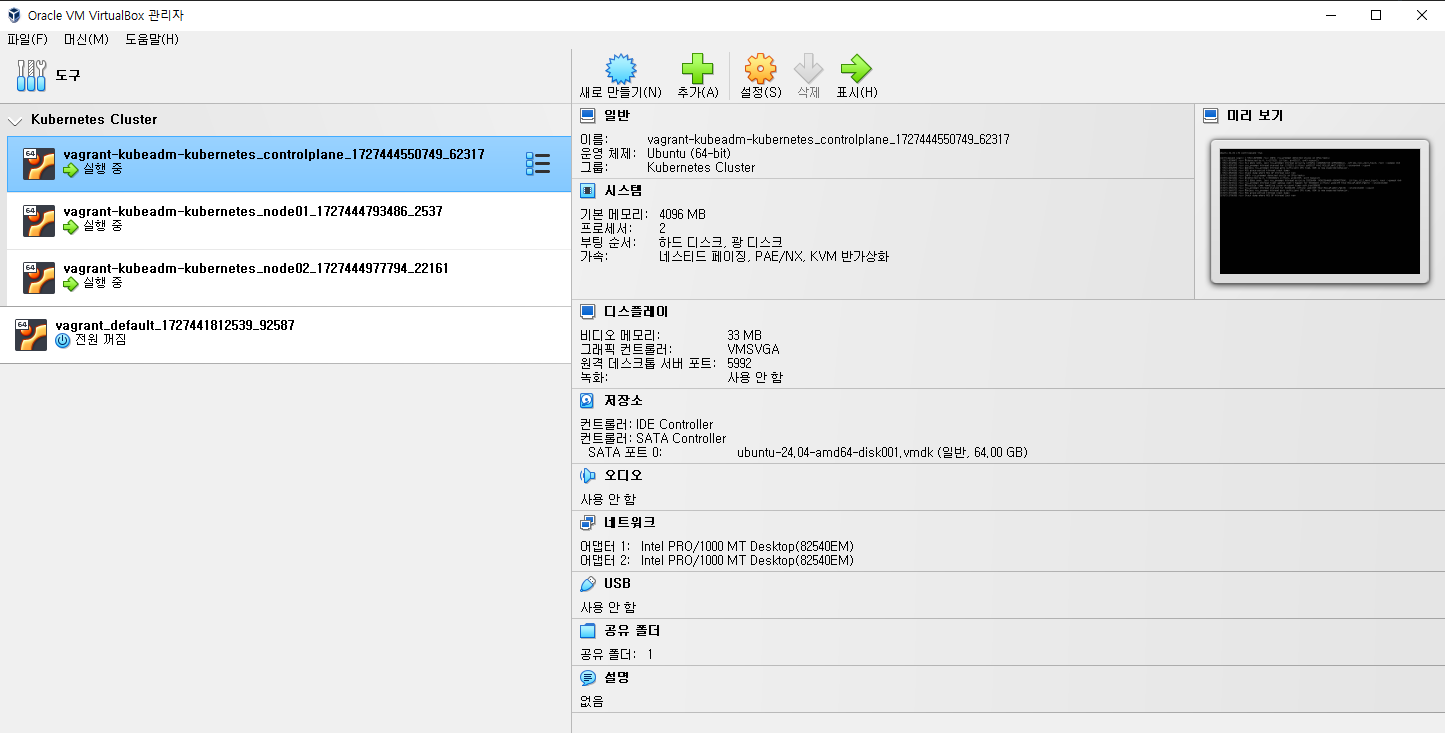The image size is (1445, 733).
Task: Click the 저장소 (Storage) section icon
Action: 588,401
